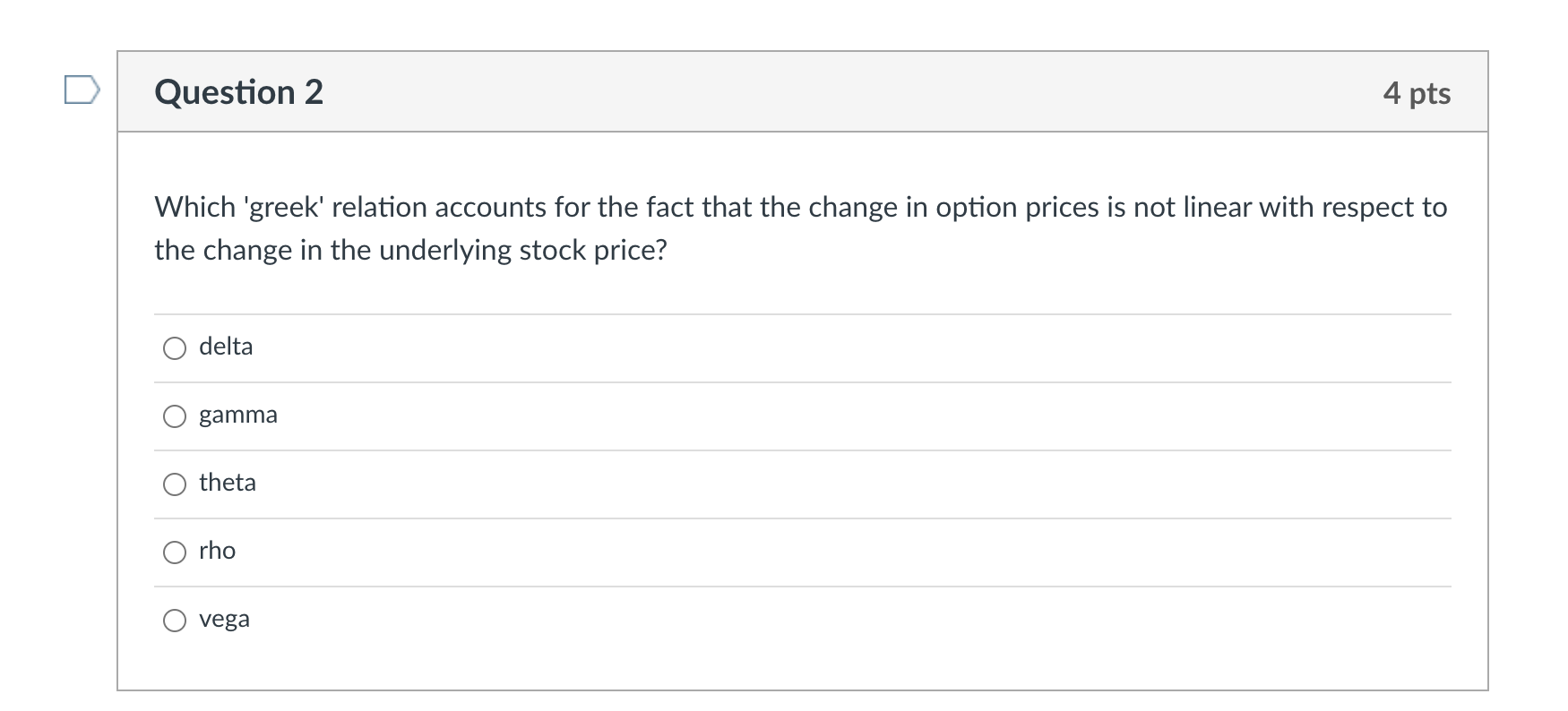Click the 'vega' answer label
Image resolution: width=1568 pixels, height=711 pixels.
(x=224, y=619)
